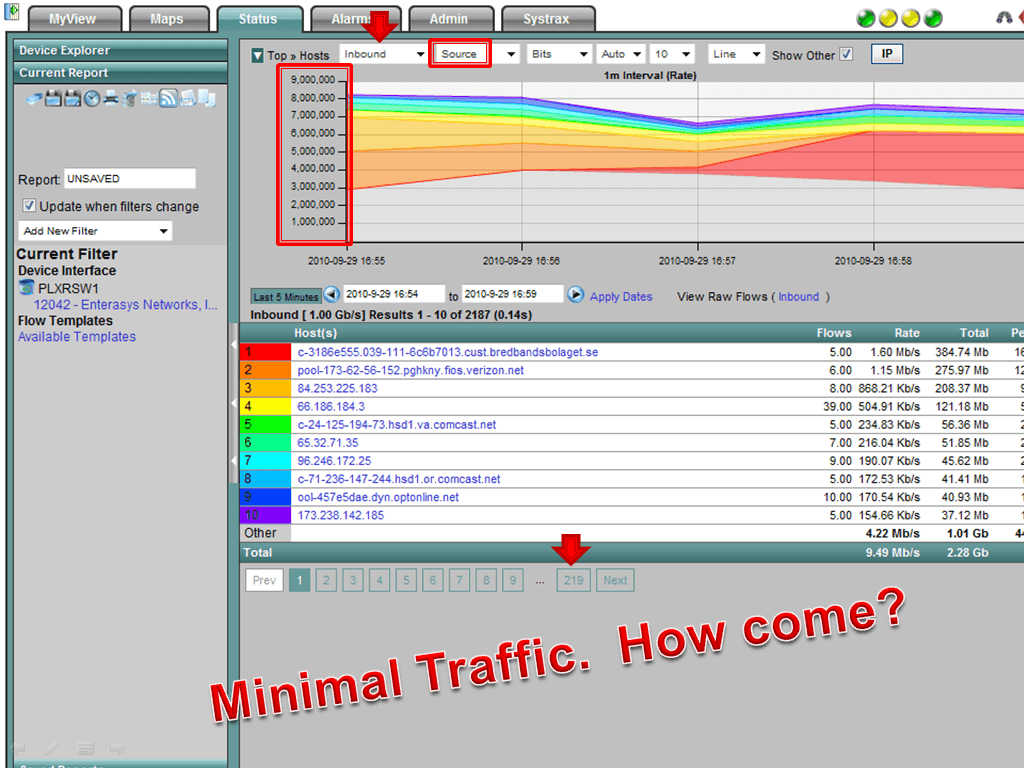Click the eraser clear-report icon
The height and width of the screenshot is (768, 1024).
coord(34,99)
